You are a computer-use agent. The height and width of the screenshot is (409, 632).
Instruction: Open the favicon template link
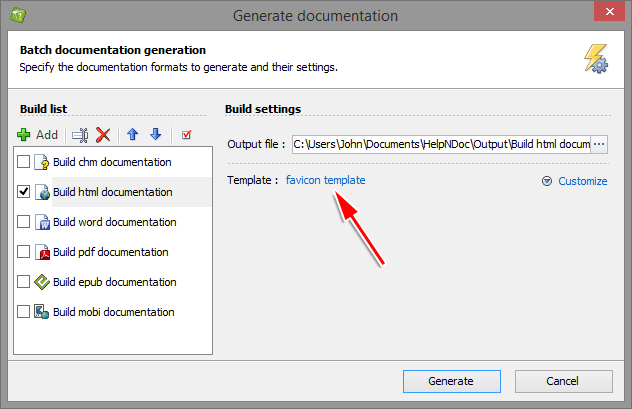[x=326, y=180]
